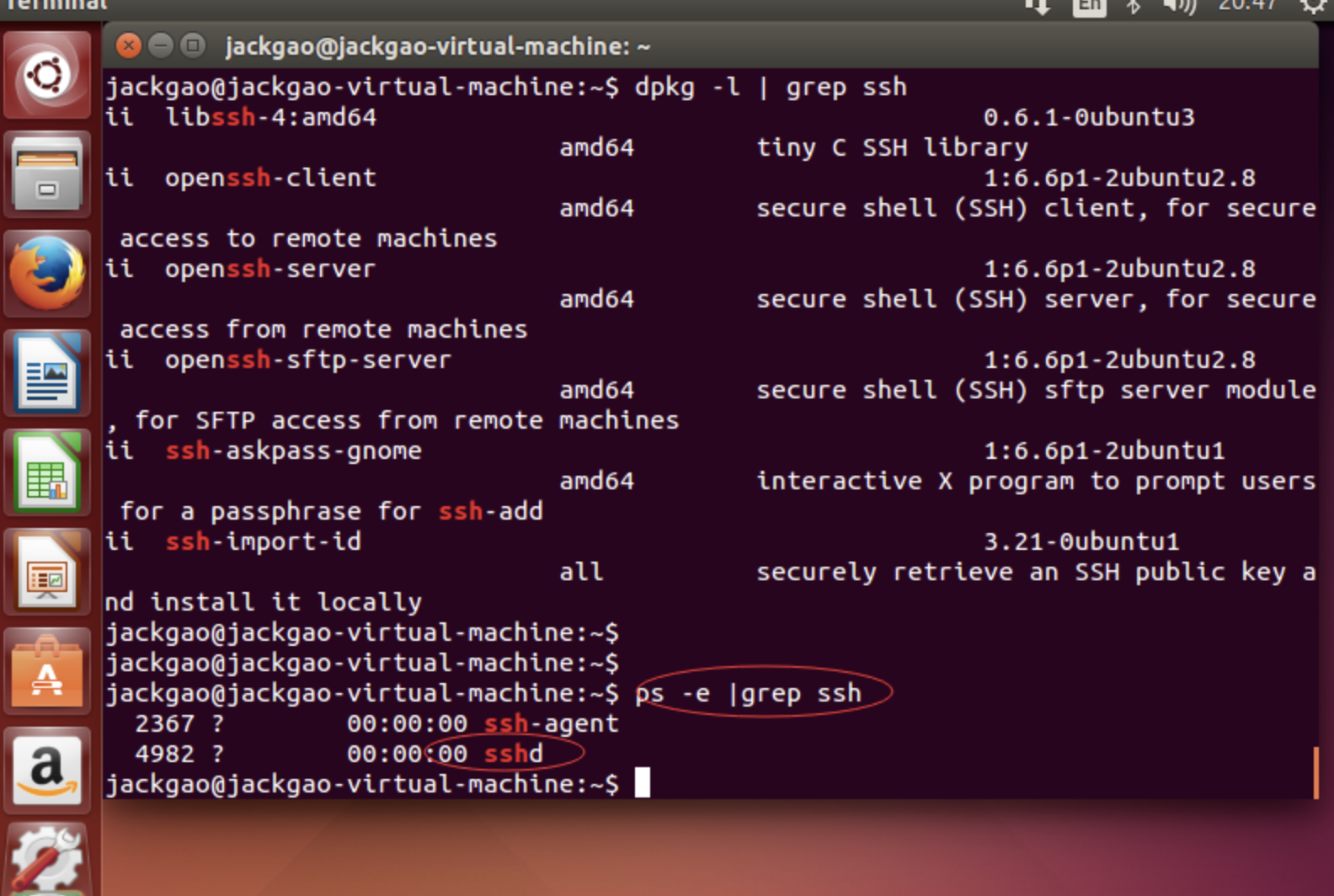
Task: Open the sound volume indicator
Action: 1179,8
